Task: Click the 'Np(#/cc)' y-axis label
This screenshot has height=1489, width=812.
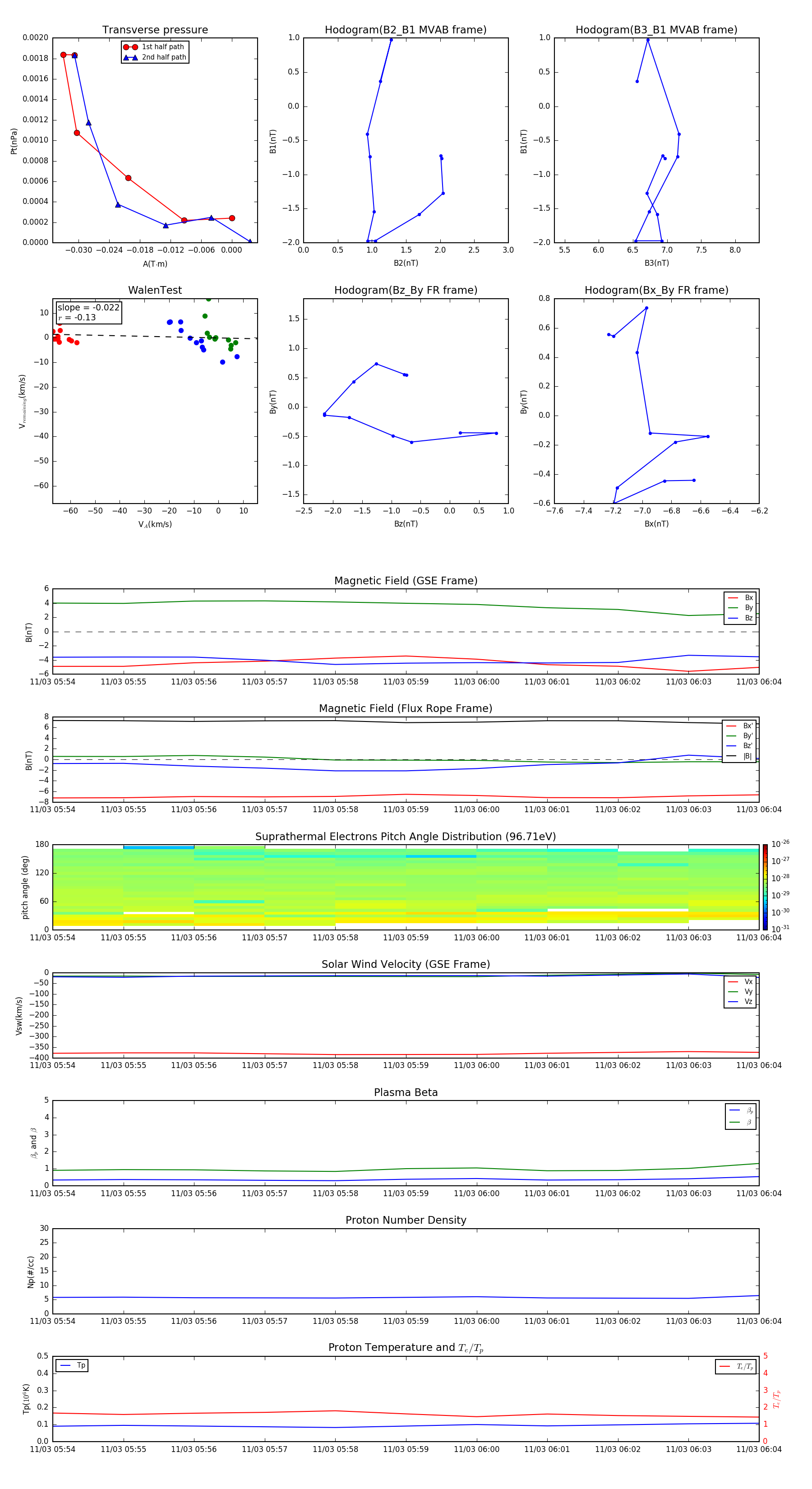Action: point(31,1272)
